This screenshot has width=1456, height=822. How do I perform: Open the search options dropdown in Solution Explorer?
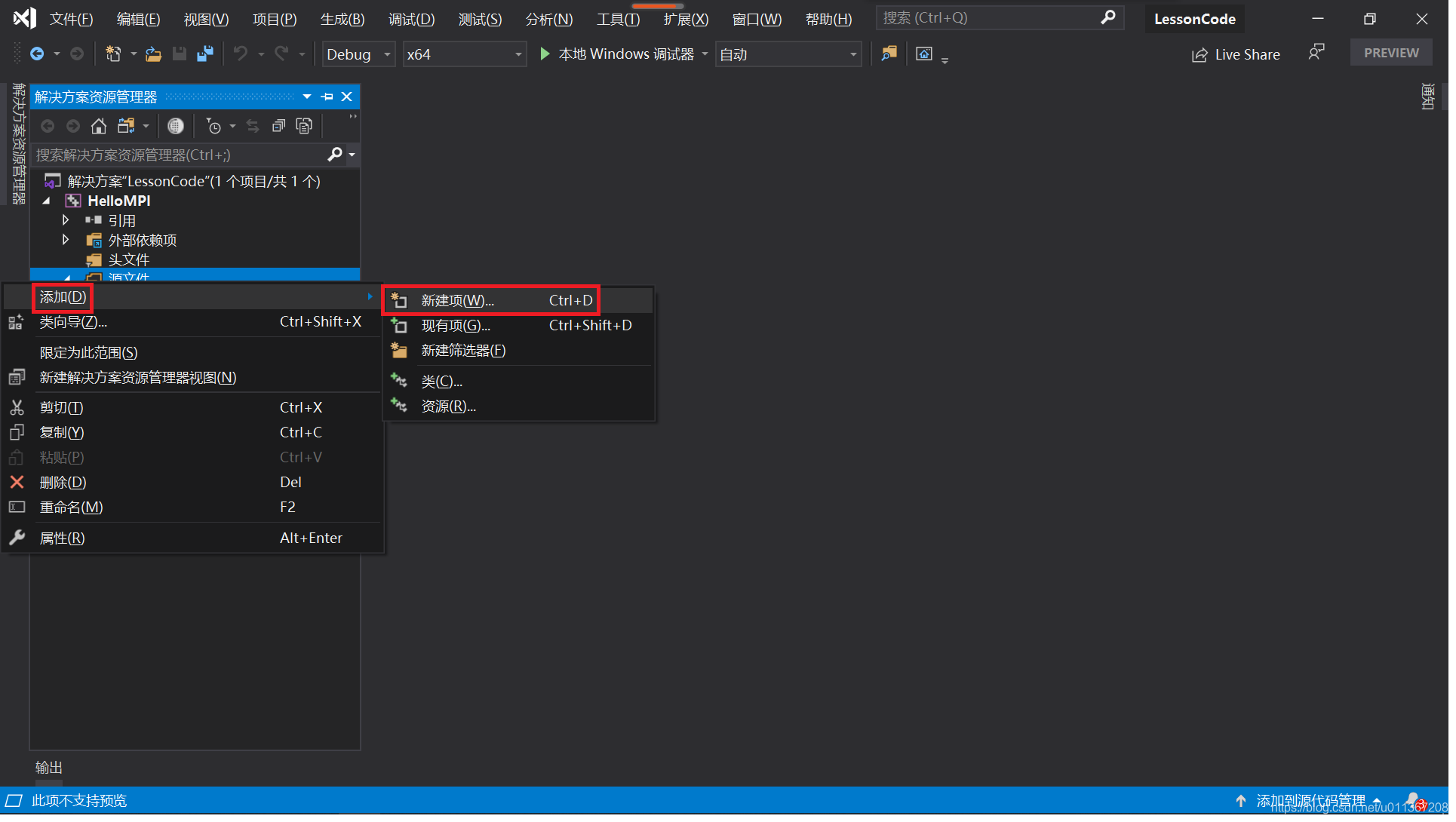(352, 155)
